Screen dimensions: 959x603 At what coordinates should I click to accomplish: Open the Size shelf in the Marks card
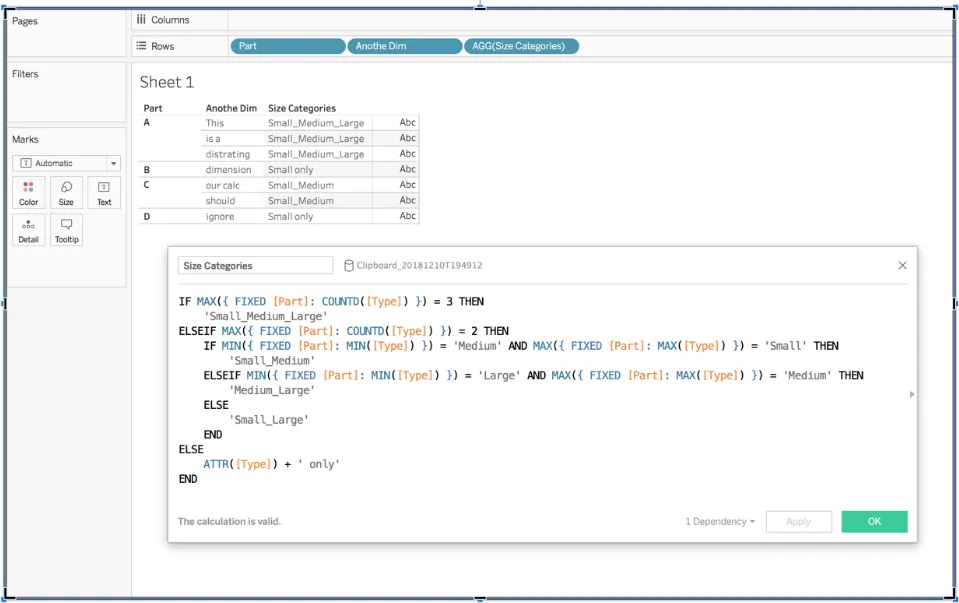click(66, 192)
